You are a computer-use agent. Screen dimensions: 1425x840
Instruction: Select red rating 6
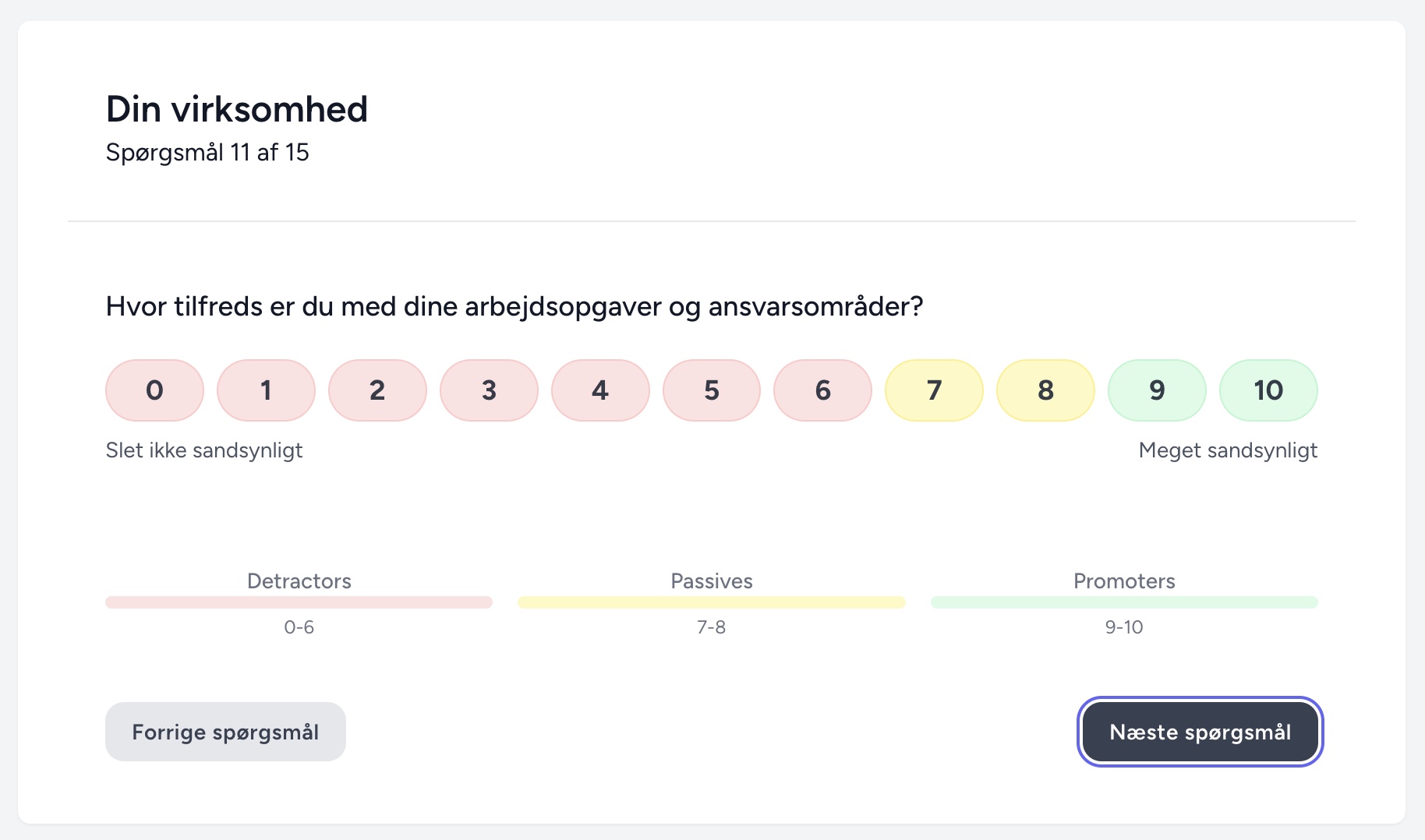click(x=822, y=390)
